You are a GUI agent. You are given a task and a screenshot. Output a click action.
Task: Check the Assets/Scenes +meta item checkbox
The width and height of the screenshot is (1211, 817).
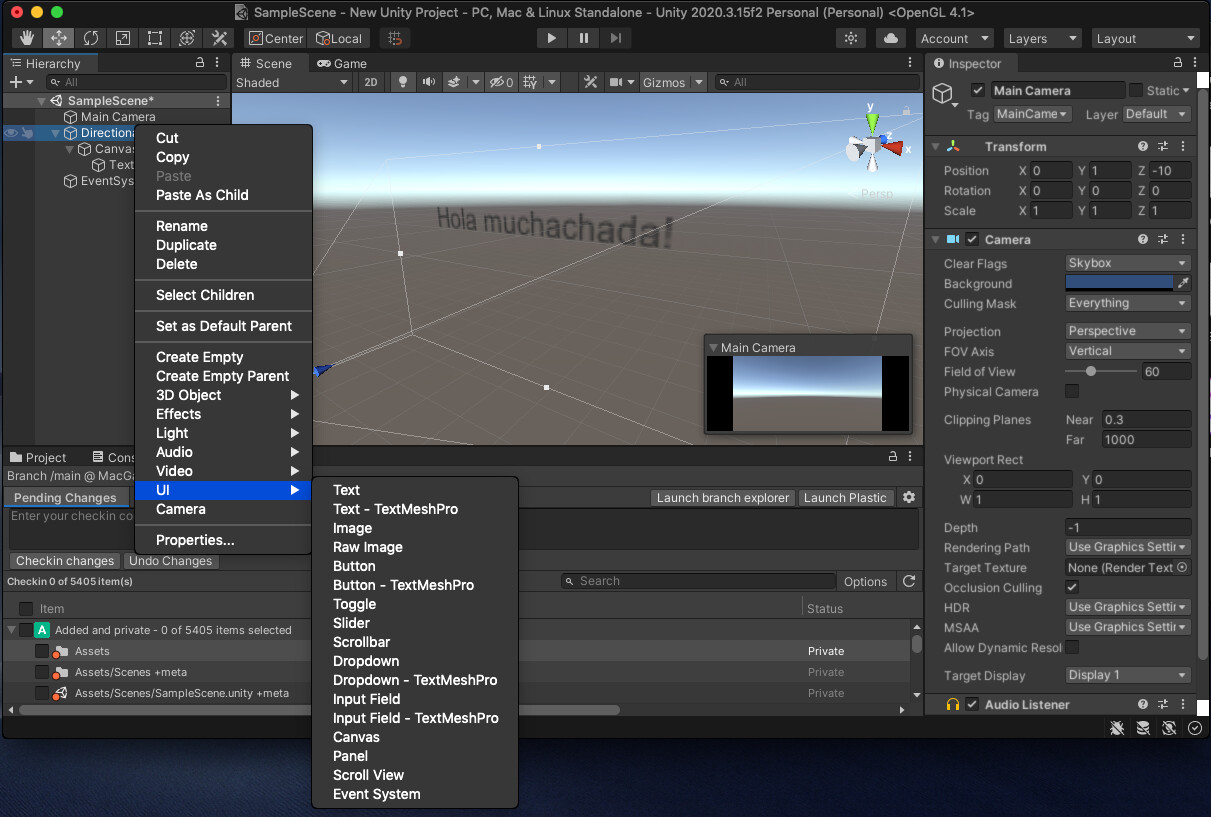[42, 672]
